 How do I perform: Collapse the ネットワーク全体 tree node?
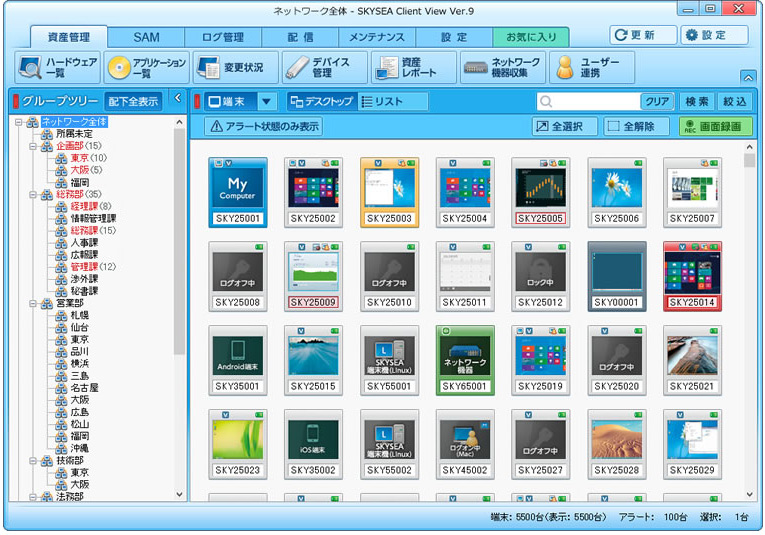(19, 122)
